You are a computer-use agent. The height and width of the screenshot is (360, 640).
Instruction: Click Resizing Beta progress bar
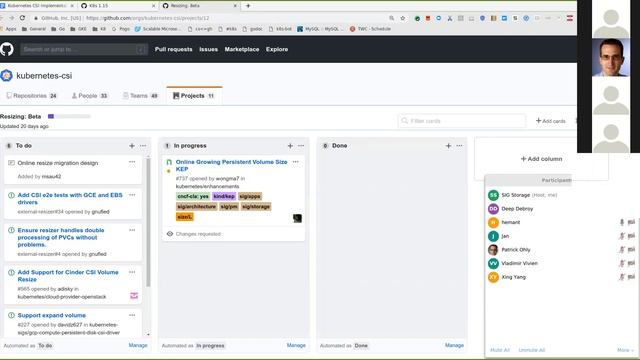[69, 116]
